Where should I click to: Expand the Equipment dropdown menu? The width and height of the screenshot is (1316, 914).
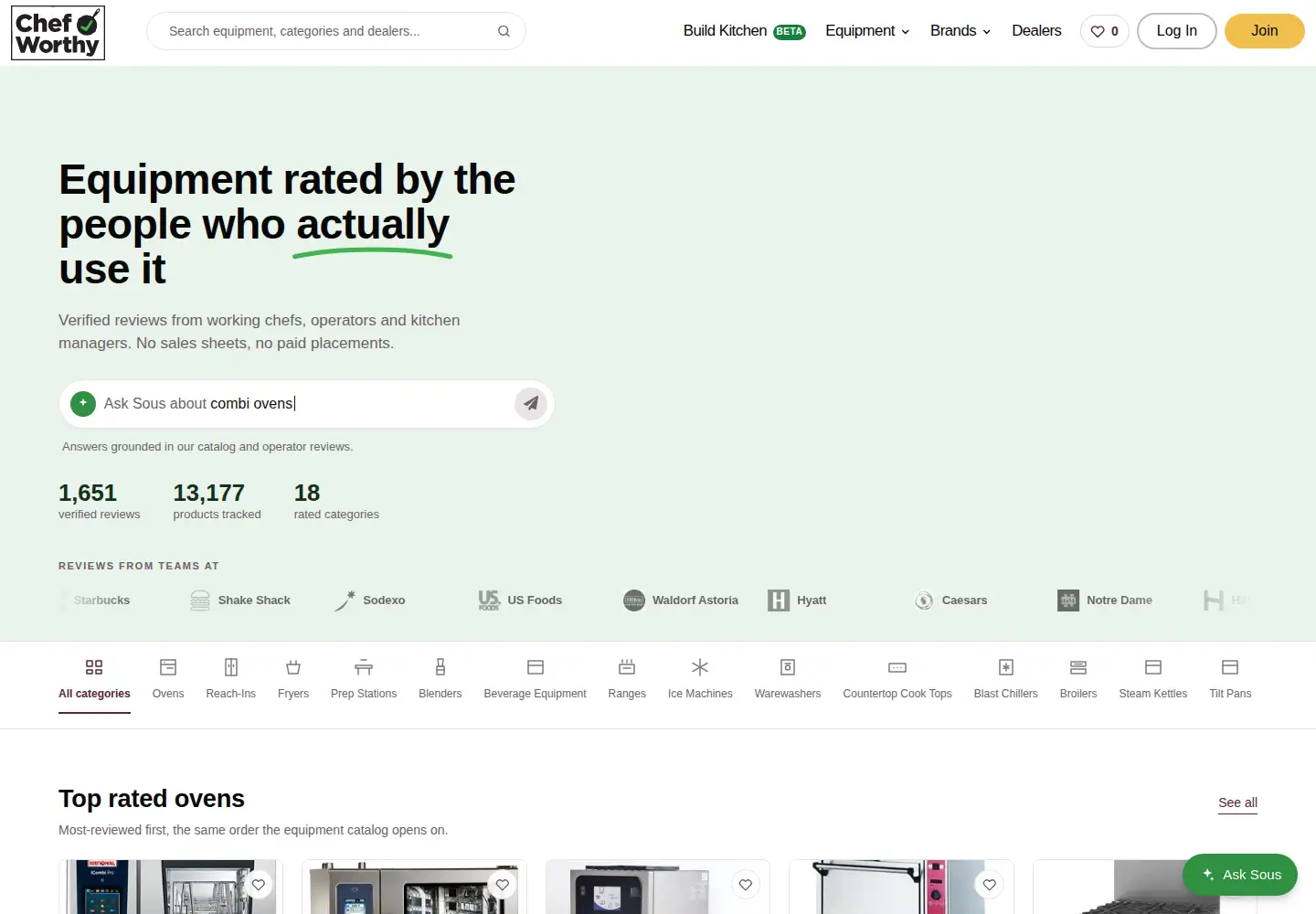[867, 31]
